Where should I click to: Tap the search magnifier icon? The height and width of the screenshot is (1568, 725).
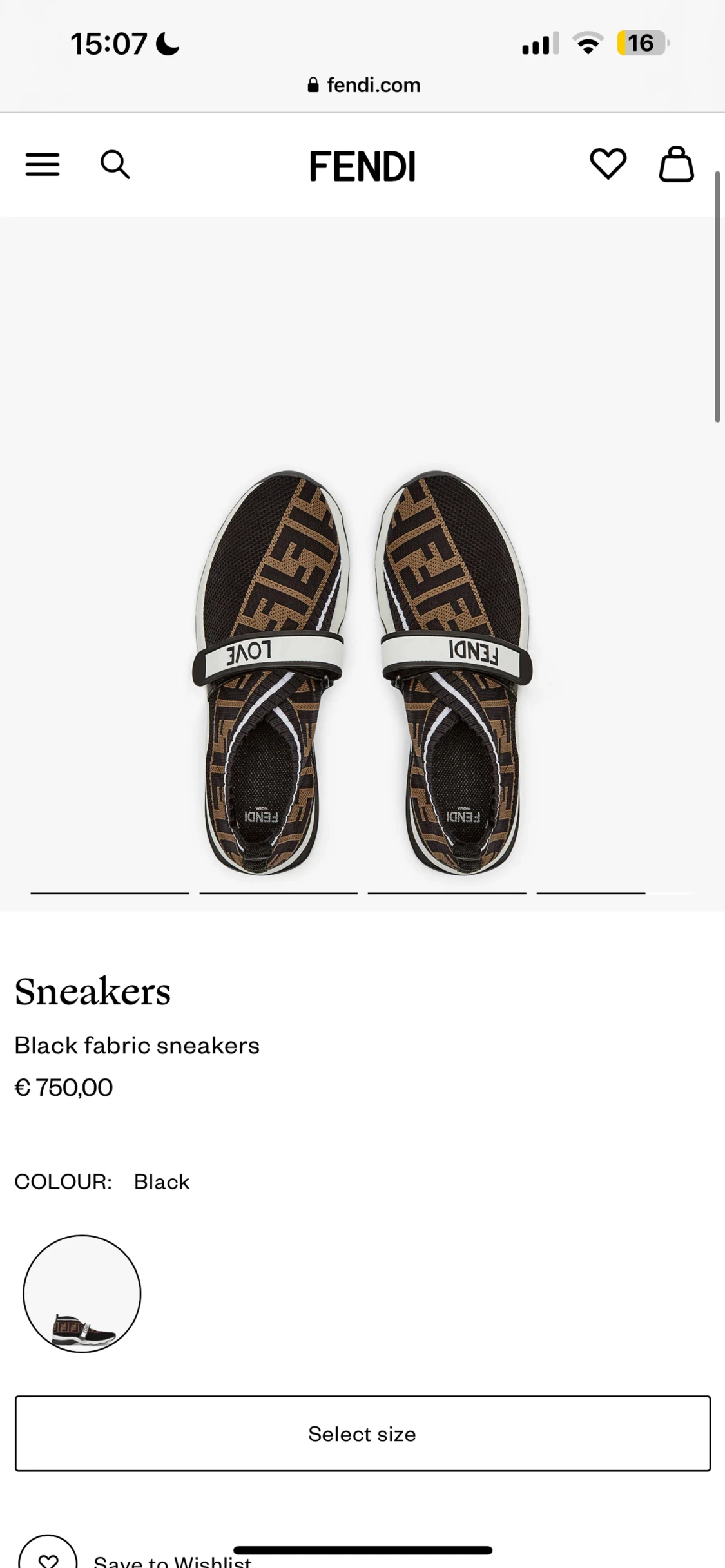[x=115, y=165]
